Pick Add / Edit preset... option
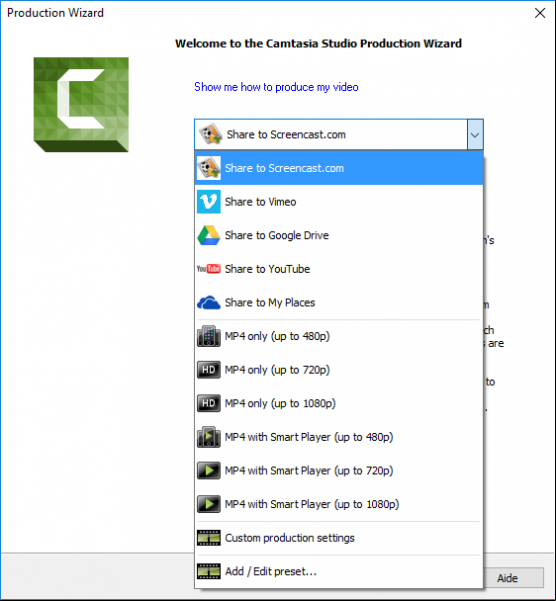 [x=339, y=571]
